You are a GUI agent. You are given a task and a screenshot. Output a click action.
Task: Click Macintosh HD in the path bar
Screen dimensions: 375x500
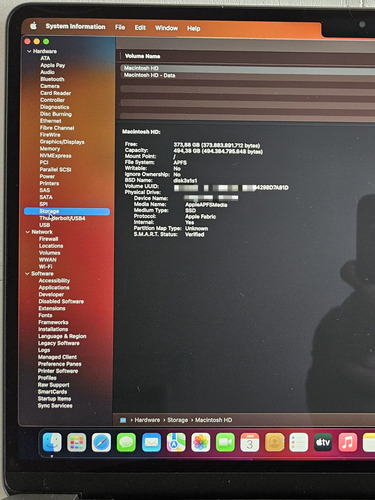[x=214, y=420]
